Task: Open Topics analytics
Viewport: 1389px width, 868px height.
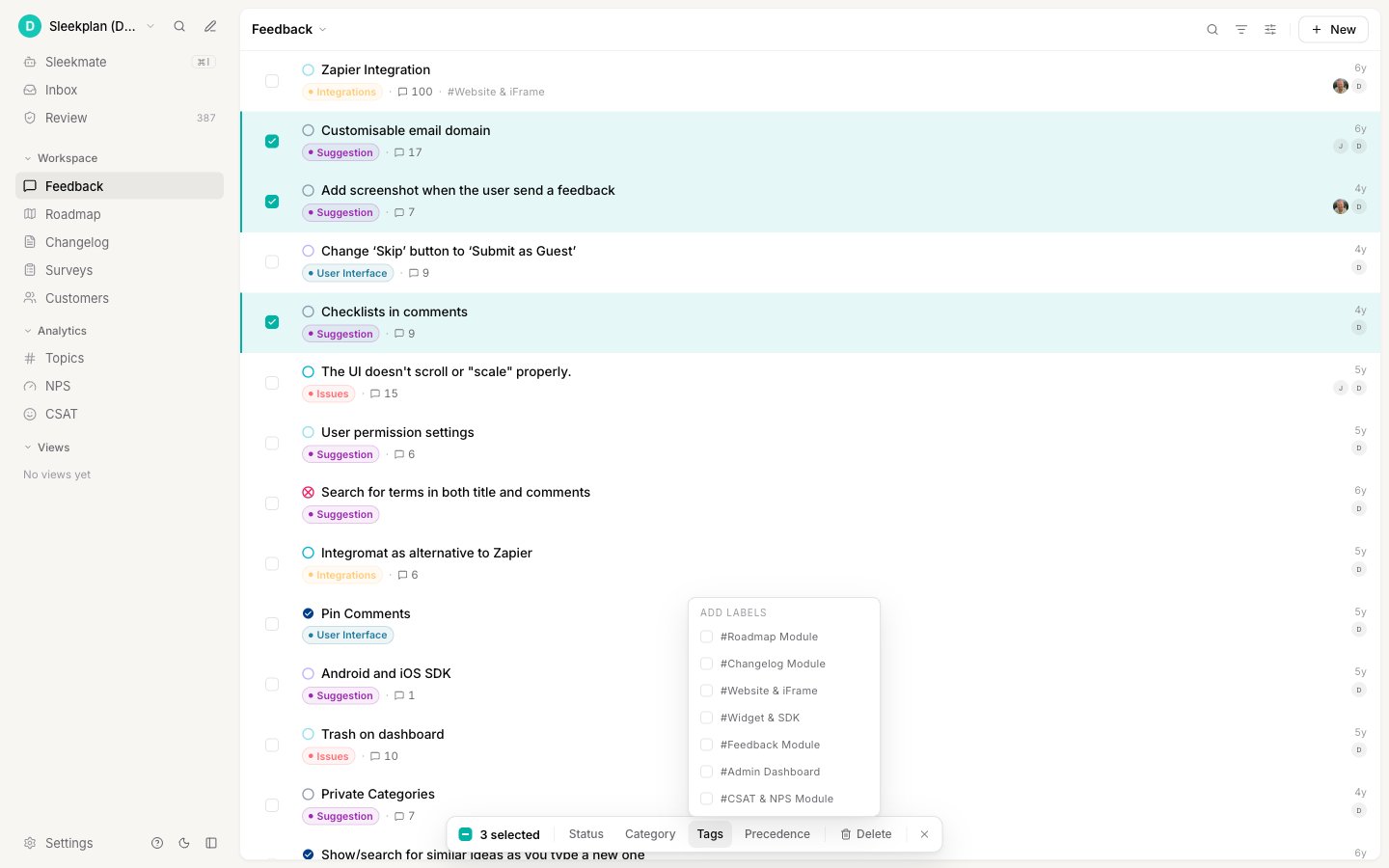Action: pyautogui.click(x=120, y=358)
